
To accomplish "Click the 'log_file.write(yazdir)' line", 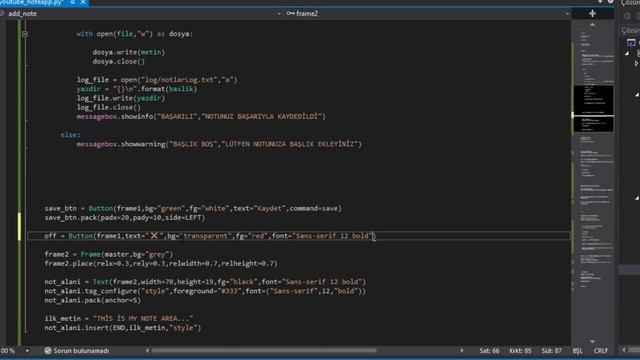I will (121, 98).
